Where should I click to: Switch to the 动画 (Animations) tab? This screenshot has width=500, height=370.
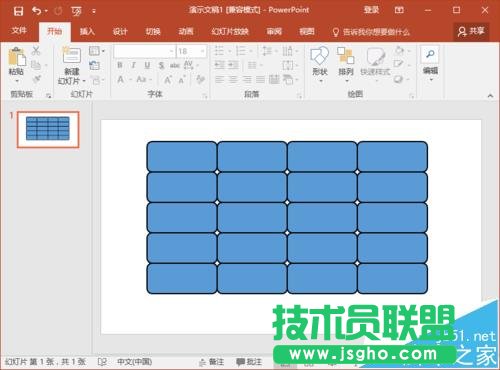coord(186,31)
